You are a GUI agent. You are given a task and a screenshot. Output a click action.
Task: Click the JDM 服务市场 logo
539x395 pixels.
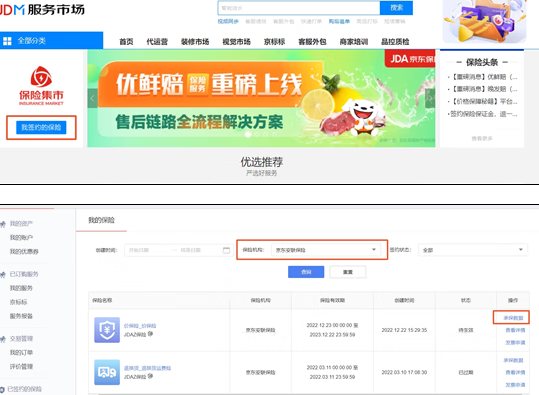click(42, 10)
